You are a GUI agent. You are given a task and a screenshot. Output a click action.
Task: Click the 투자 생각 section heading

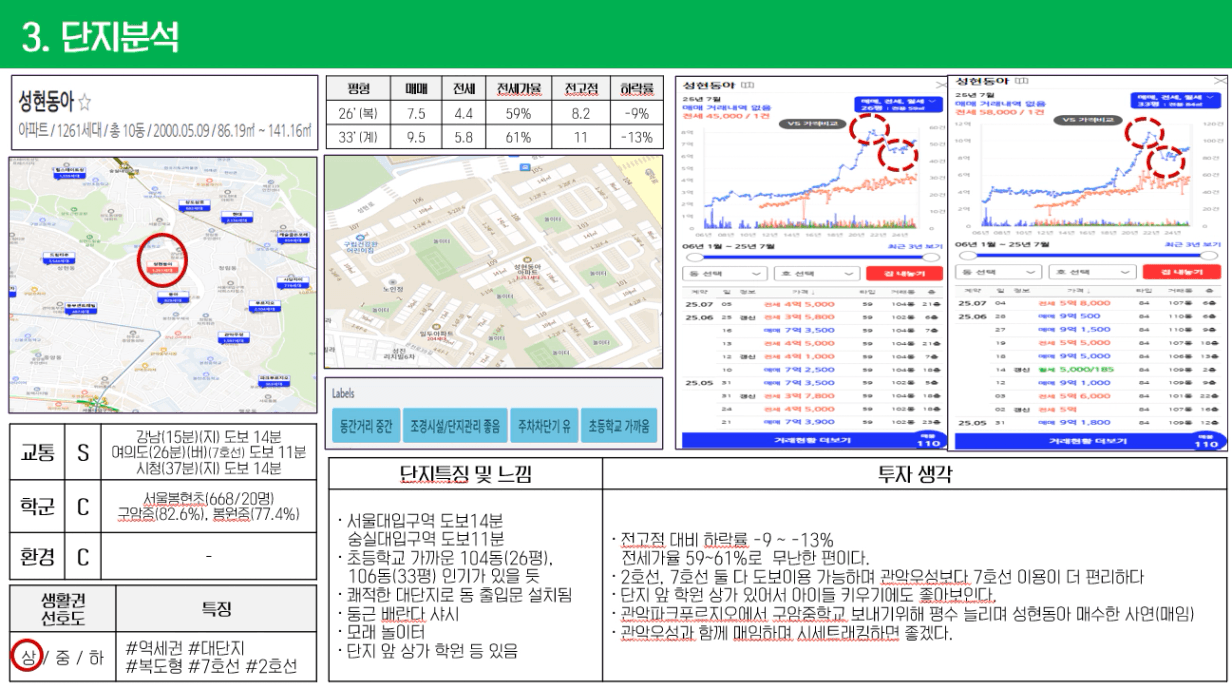913,474
